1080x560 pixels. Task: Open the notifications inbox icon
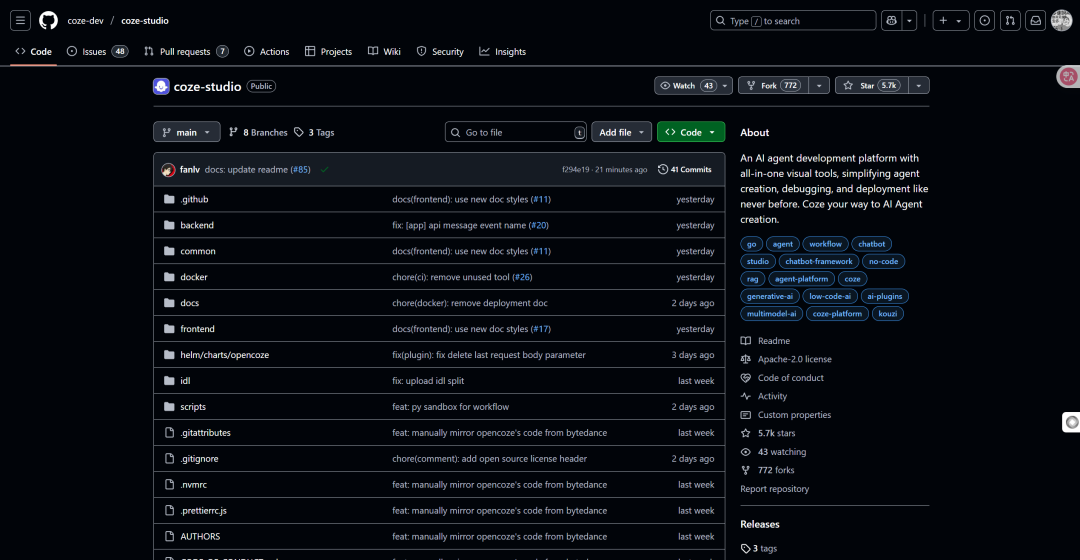click(x=1036, y=20)
